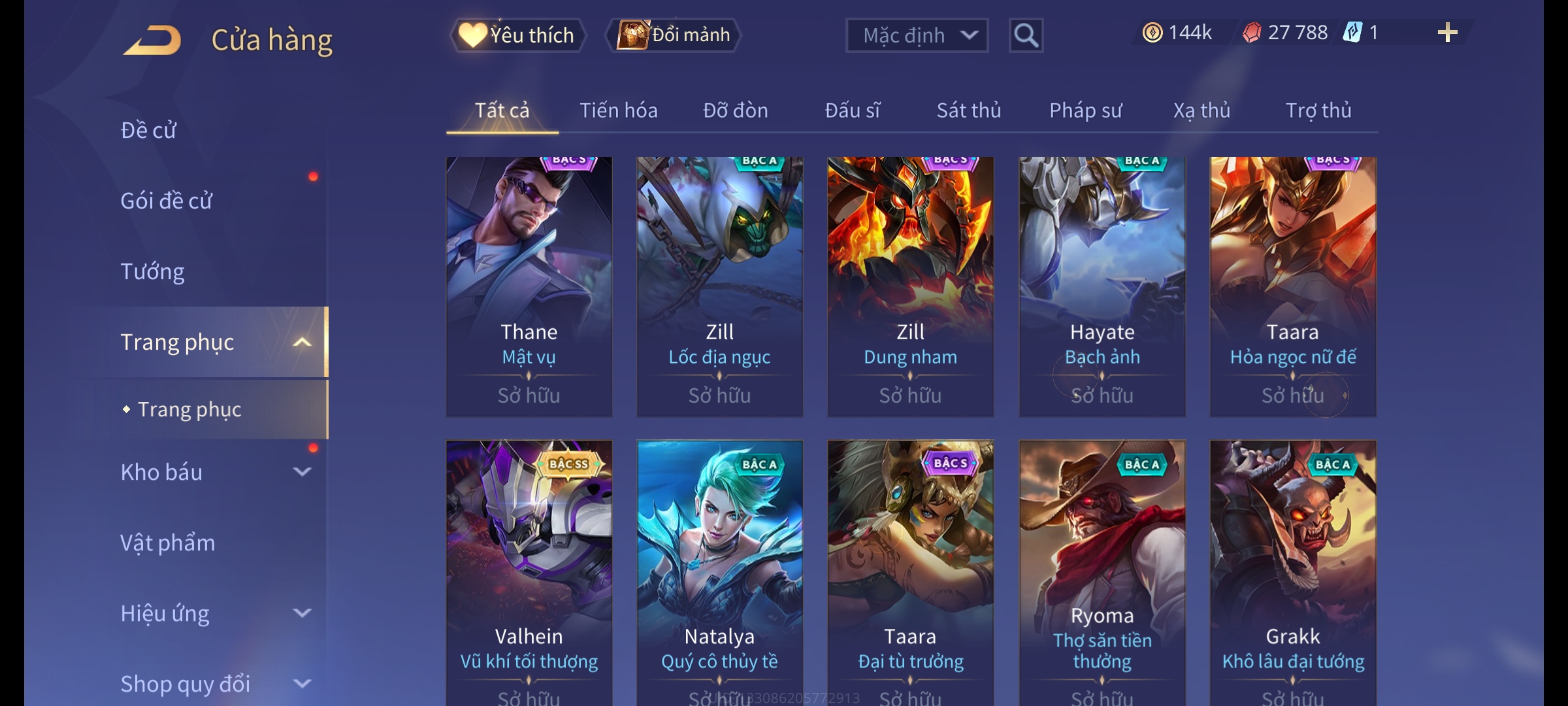
Task: Tap the blue ticket currency icon
Action: 1352,33
